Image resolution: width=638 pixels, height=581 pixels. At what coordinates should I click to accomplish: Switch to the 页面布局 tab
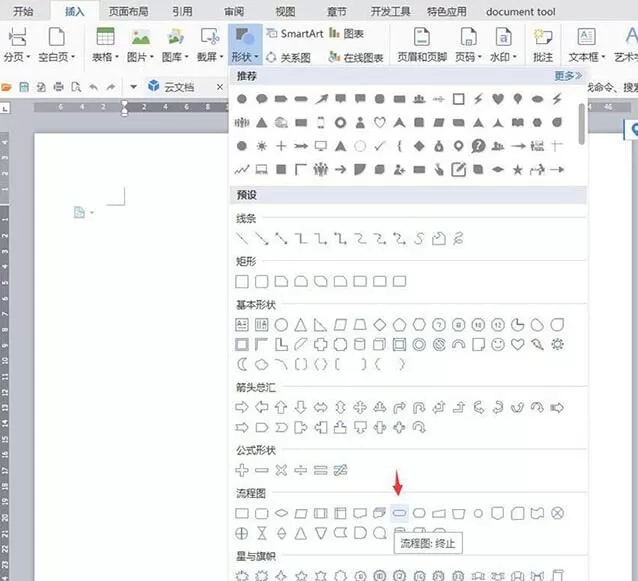128,11
